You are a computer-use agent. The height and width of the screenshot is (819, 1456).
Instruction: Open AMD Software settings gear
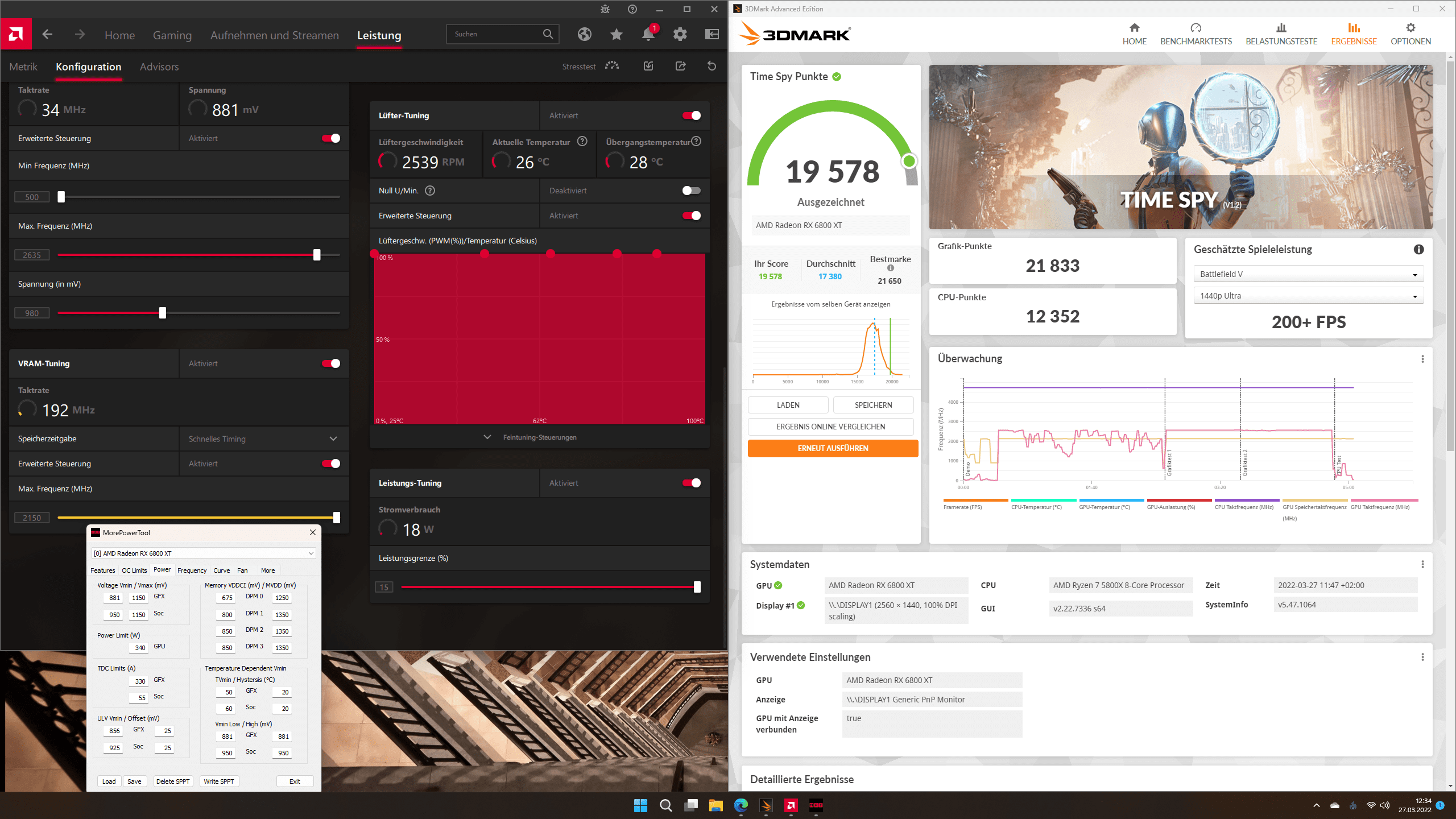[x=680, y=35]
